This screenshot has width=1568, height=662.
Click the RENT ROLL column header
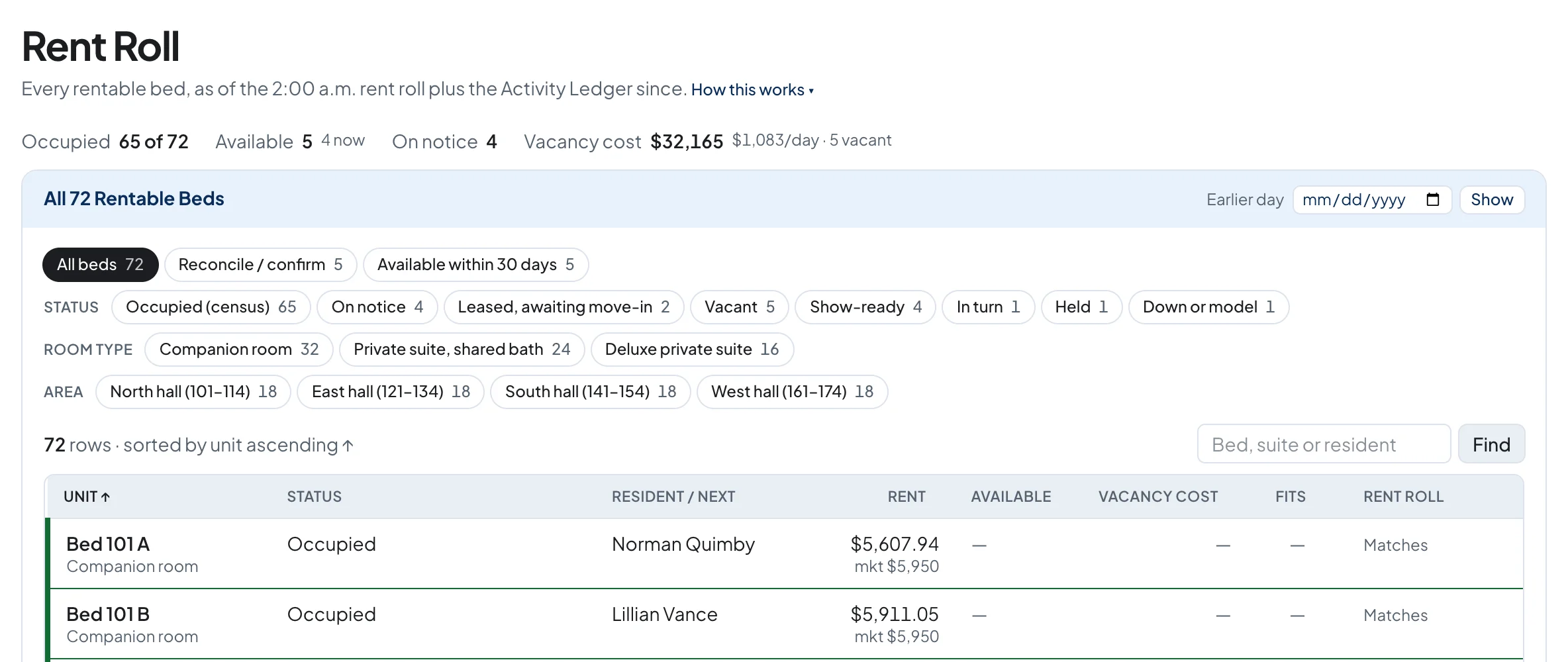coord(1403,496)
